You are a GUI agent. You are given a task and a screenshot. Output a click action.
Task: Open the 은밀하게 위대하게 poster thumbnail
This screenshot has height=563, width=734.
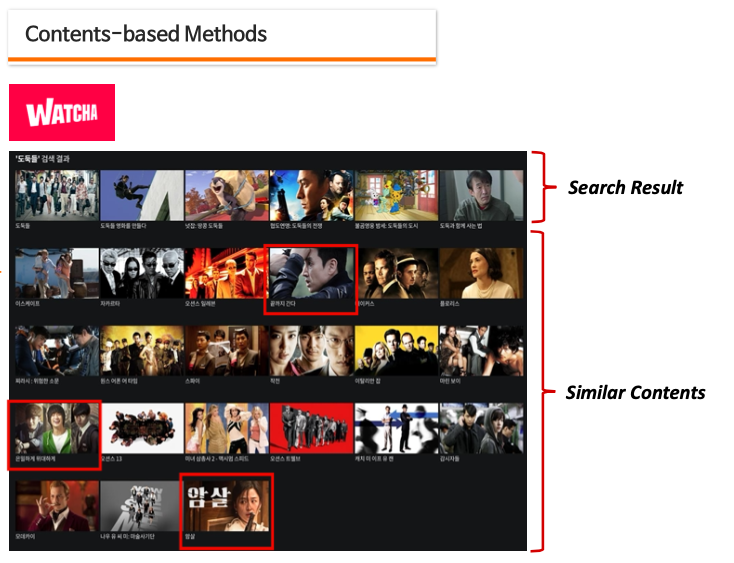[57, 429]
